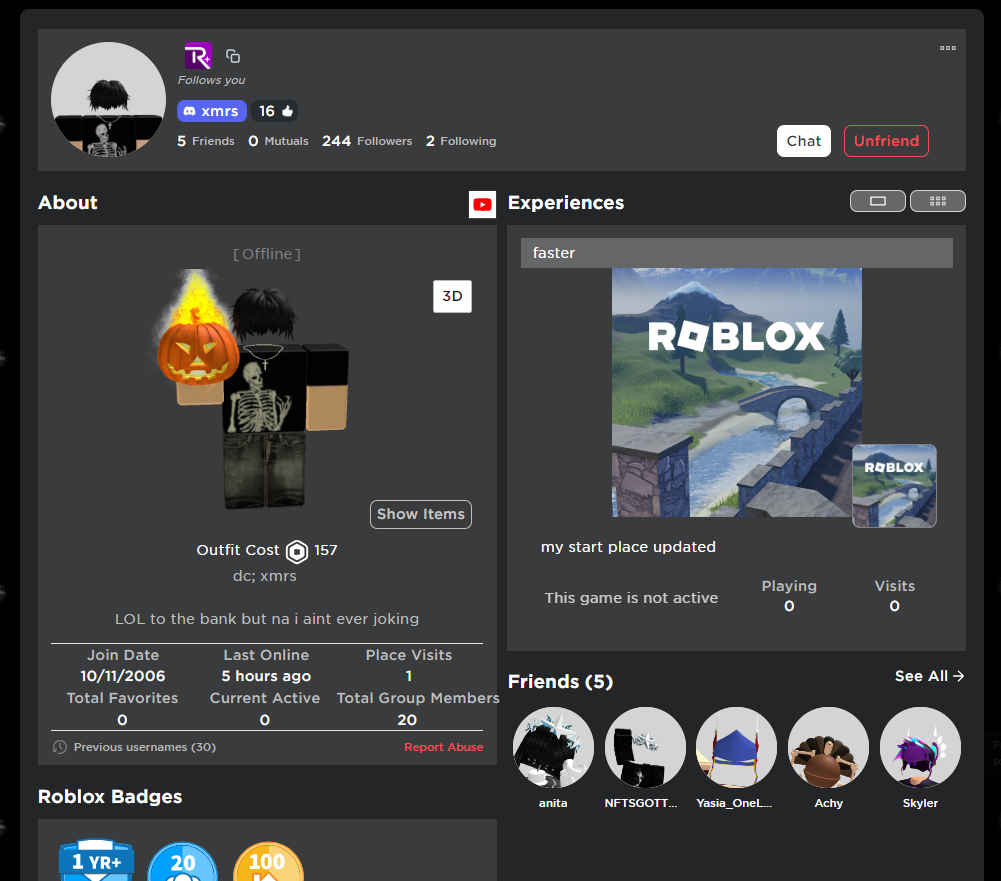1001x881 pixels.
Task: Open the faster experience selector
Action: (x=736, y=252)
